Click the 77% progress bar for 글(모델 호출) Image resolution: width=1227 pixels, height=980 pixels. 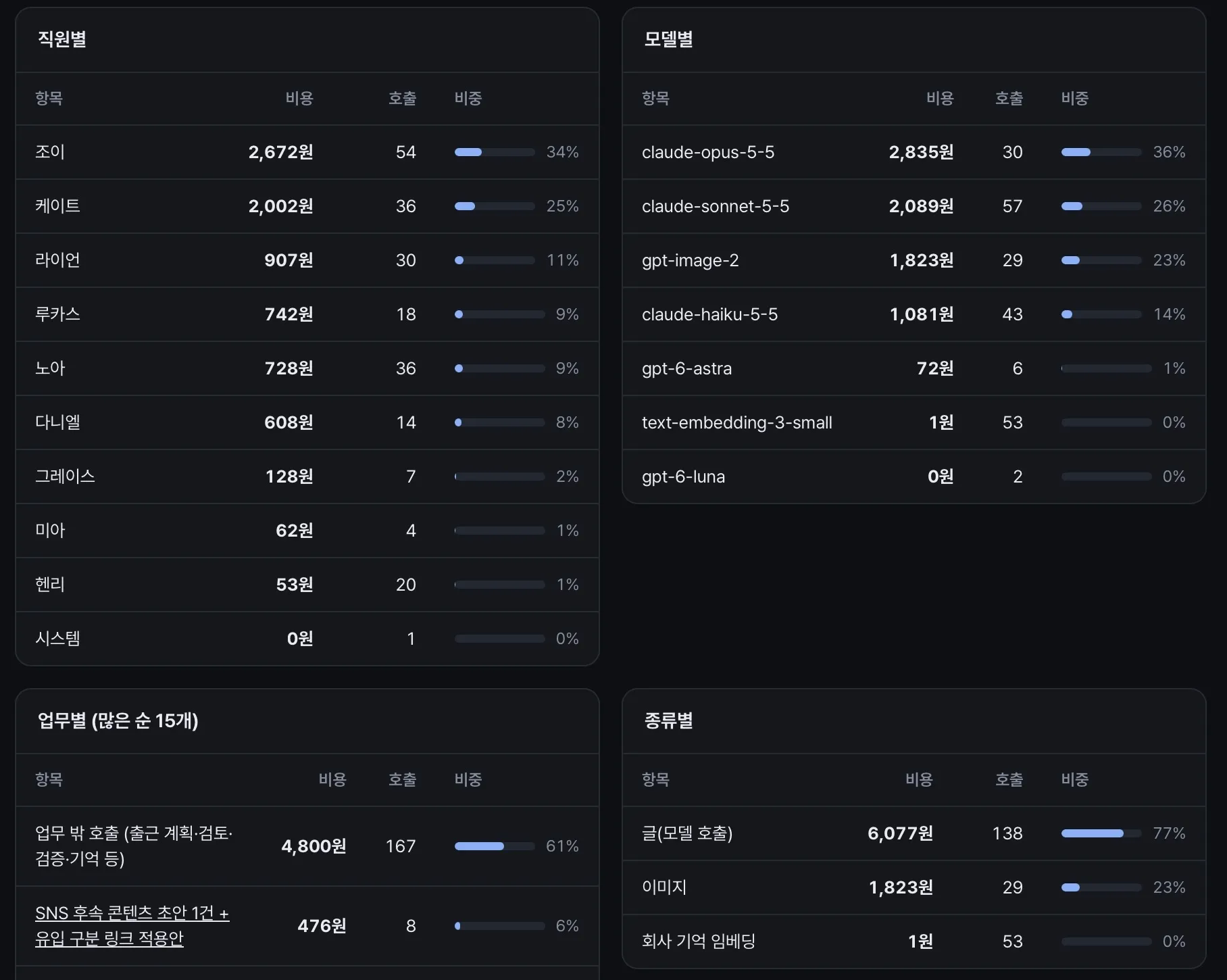(x=1101, y=833)
